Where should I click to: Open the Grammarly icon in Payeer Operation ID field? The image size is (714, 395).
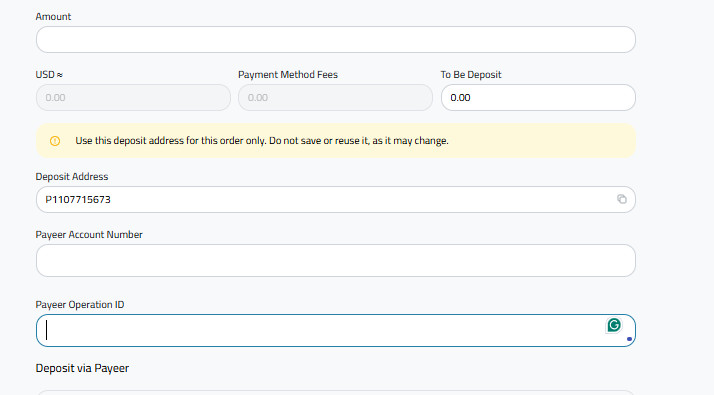tap(614, 325)
